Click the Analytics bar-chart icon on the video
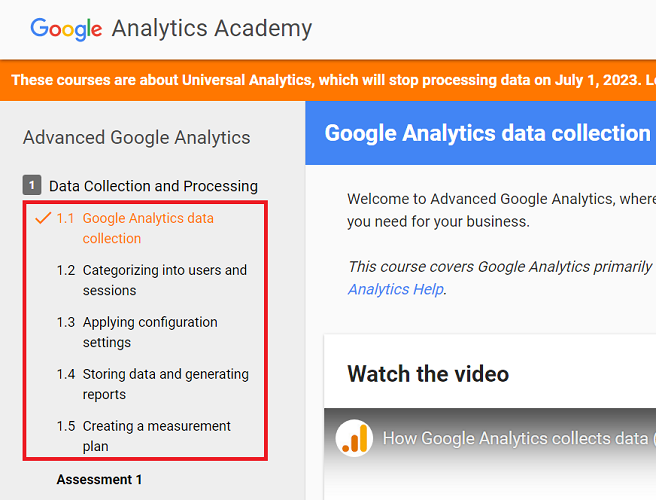Screen dimensions: 656x500 [x=353, y=438]
